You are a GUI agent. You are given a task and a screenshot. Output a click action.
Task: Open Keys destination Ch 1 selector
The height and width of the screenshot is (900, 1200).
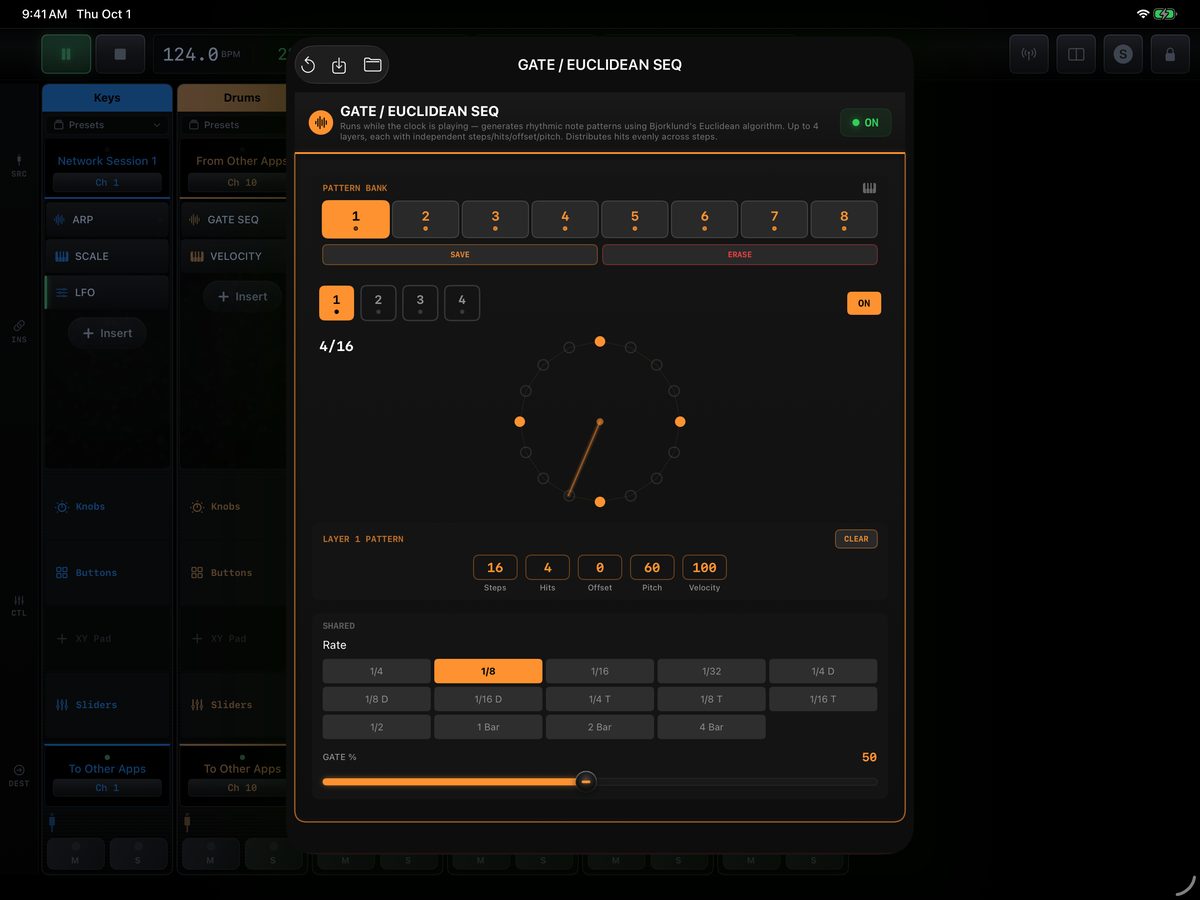pos(107,788)
